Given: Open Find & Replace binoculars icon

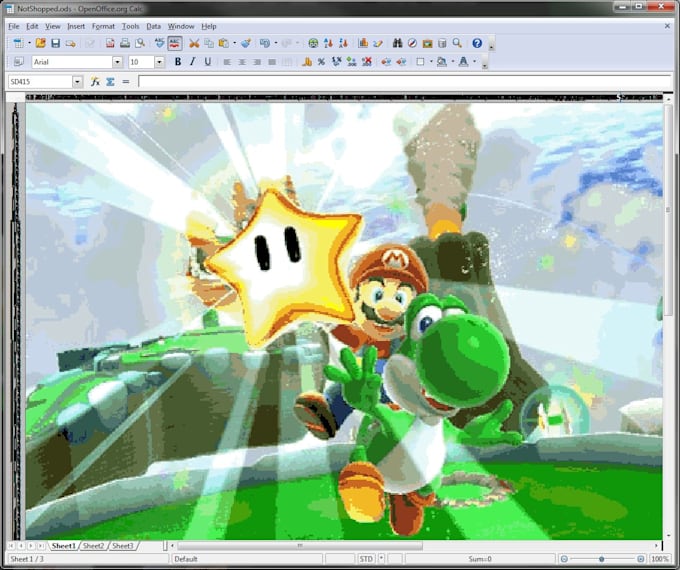Looking at the screenshot, I should coord(398,43).
